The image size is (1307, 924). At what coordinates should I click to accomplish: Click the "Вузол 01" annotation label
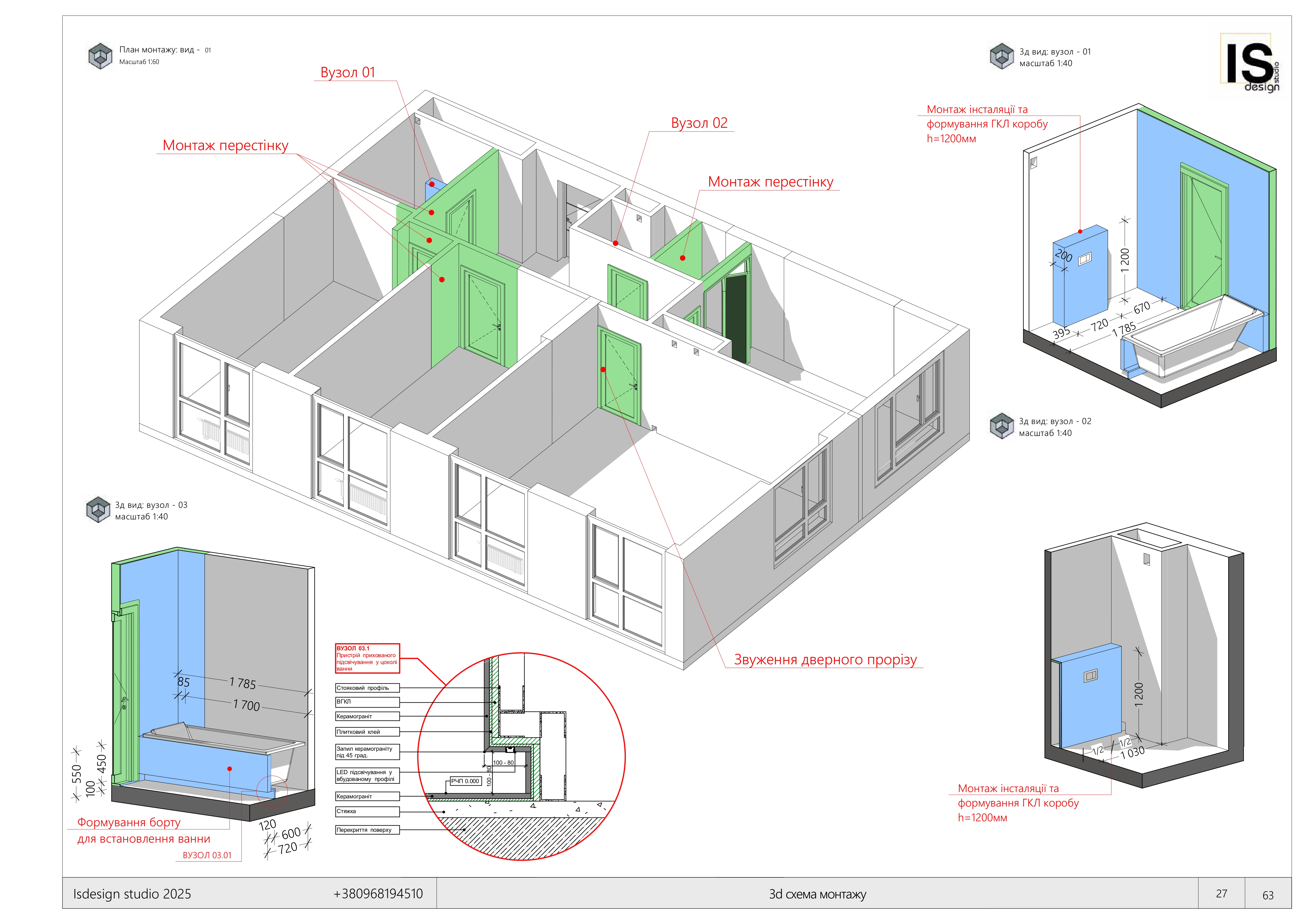point(348,72)
